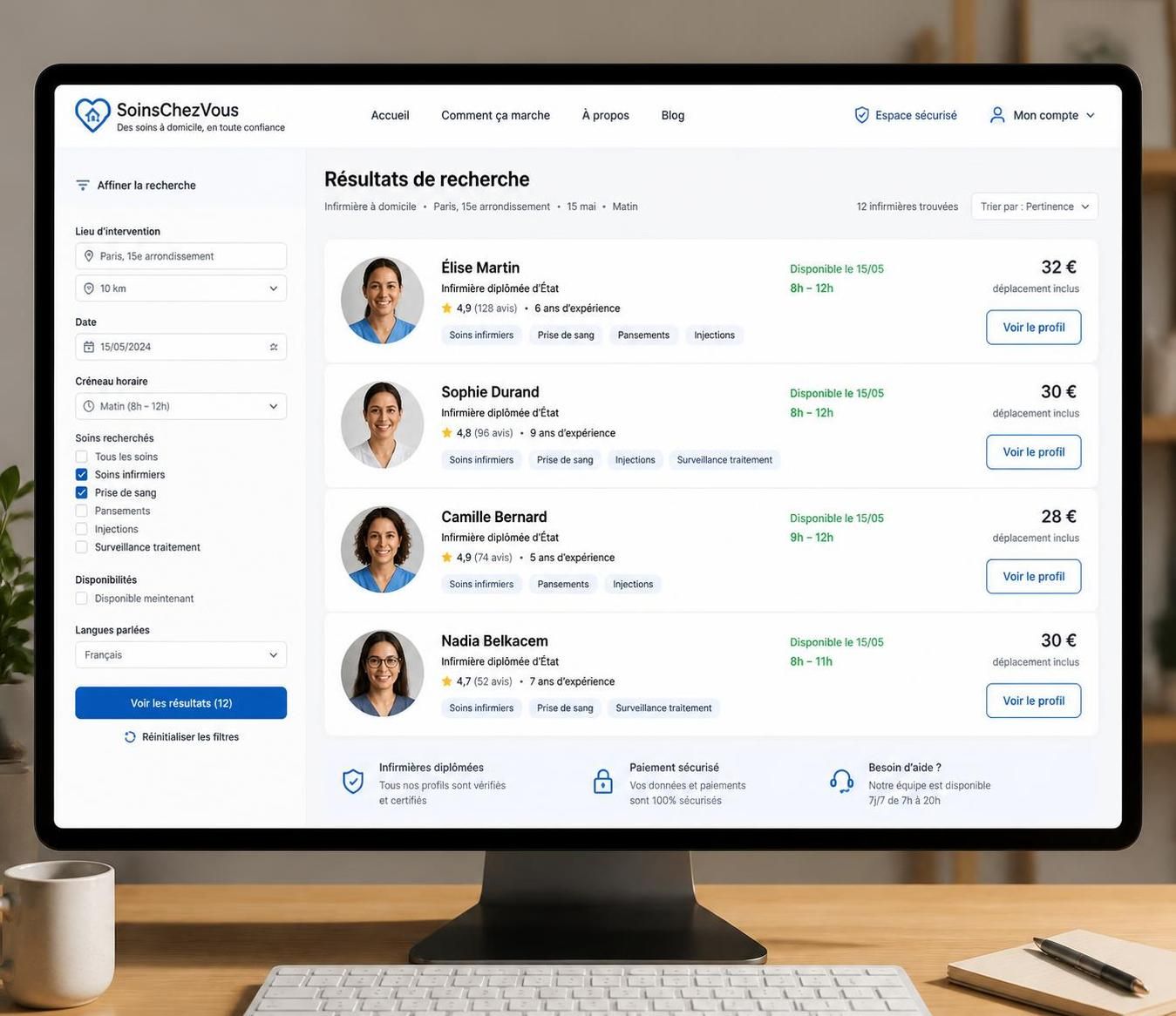Click the star rating icon for Camille Bernard
This screenshot has width=1176, height=1016.
click(447, 558)
